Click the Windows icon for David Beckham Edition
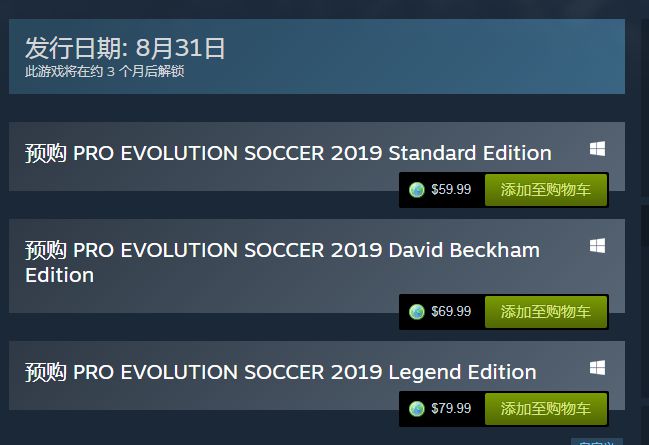The height and width of the screenshot is (445, 649). 597,246
